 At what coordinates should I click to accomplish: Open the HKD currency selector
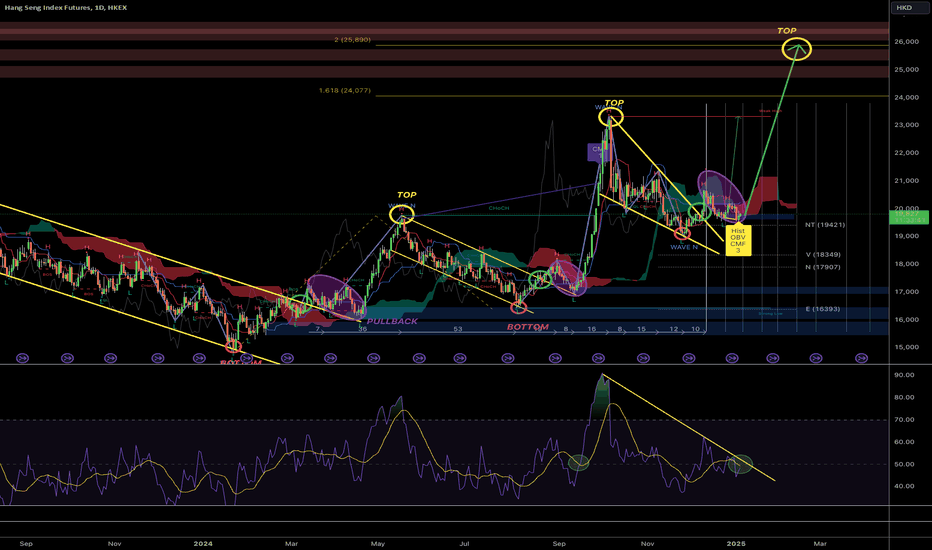pyautogui.click(x=904, y=8)
